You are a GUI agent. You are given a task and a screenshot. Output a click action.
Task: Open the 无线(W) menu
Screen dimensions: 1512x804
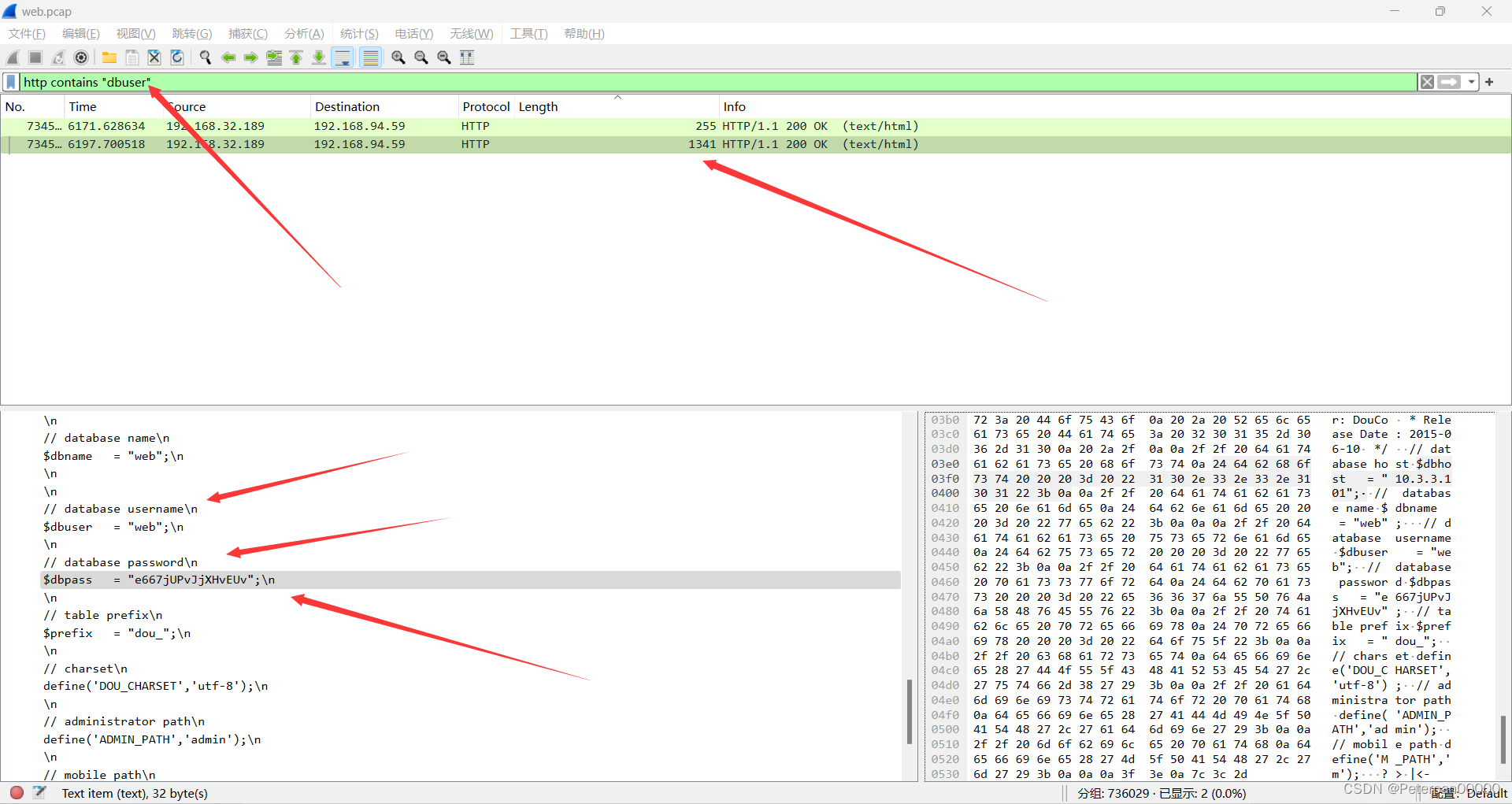tap(472, 34)
